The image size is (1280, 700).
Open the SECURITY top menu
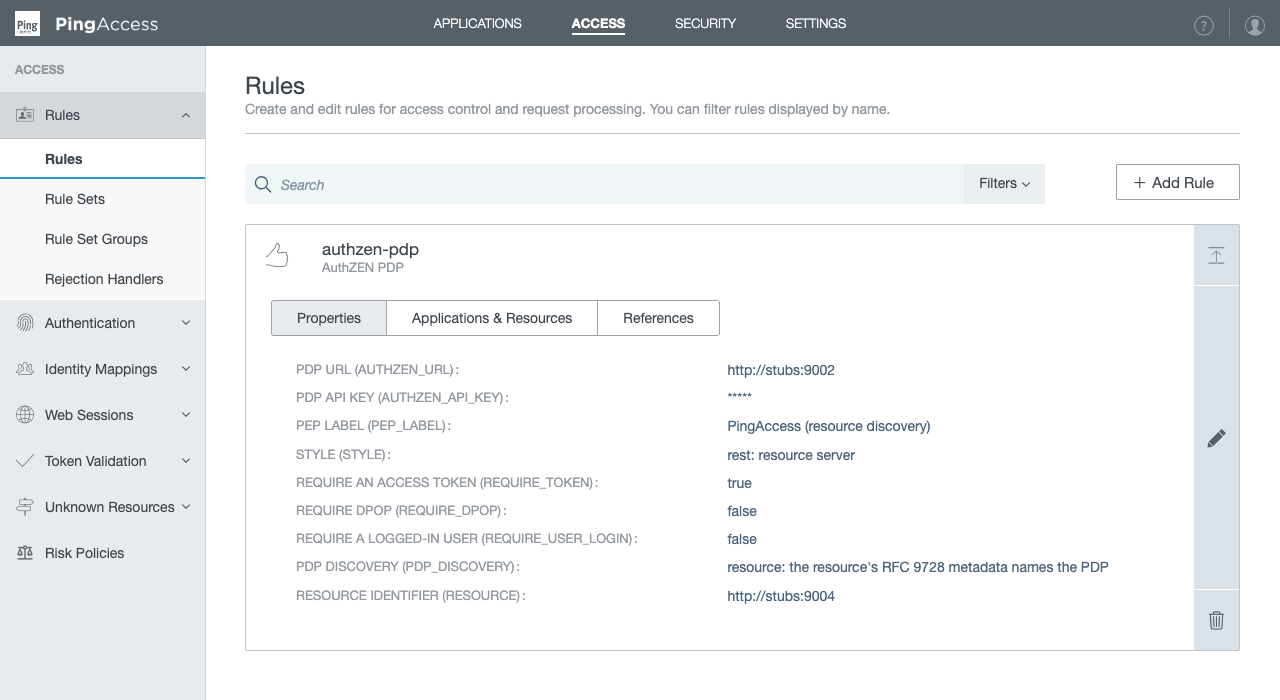[x=705, y=23]
